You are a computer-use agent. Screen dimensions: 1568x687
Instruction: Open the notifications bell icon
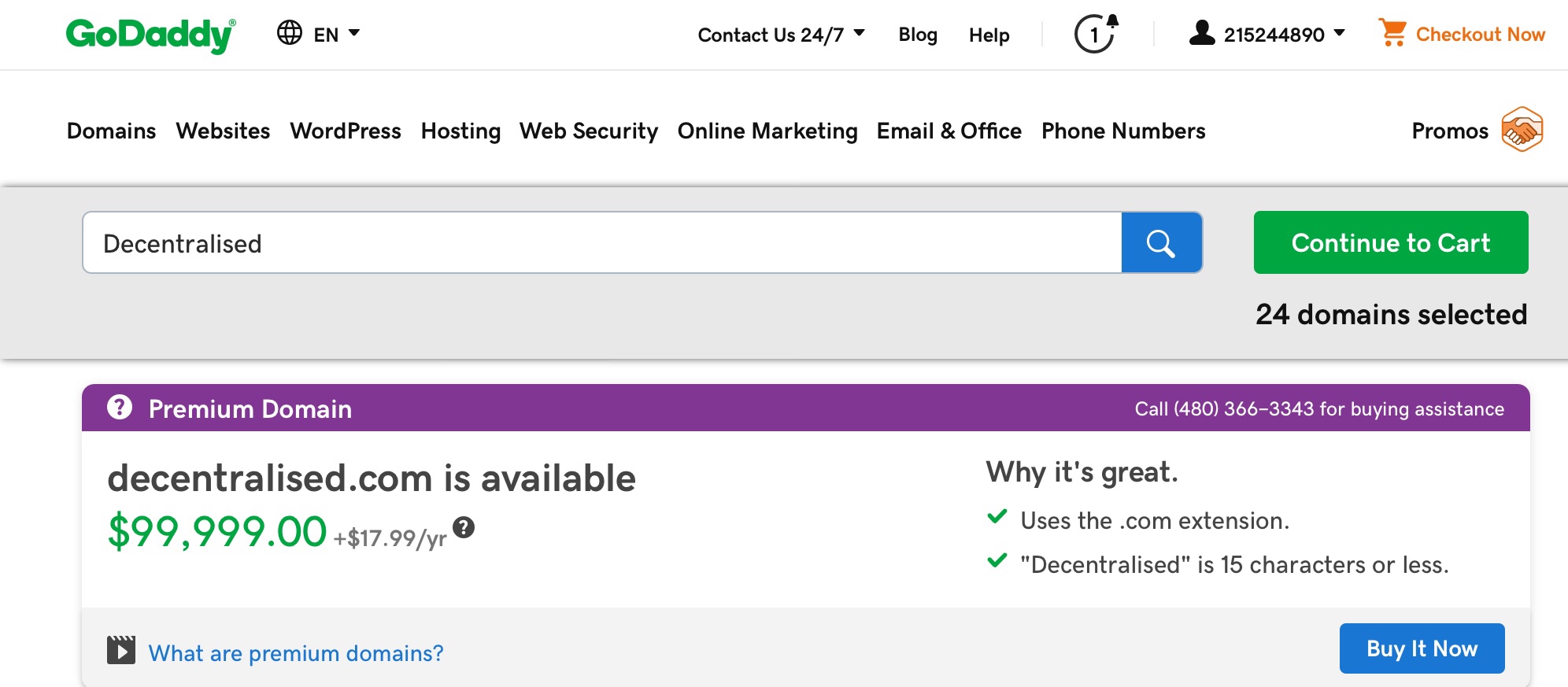(1096, 34)
